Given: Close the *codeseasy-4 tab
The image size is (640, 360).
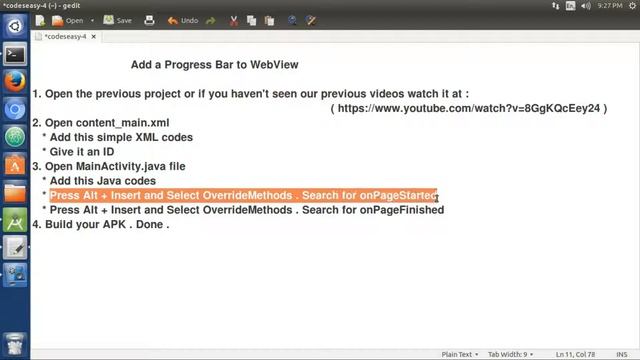Looking at the screenshot, I should click(93, 36).
